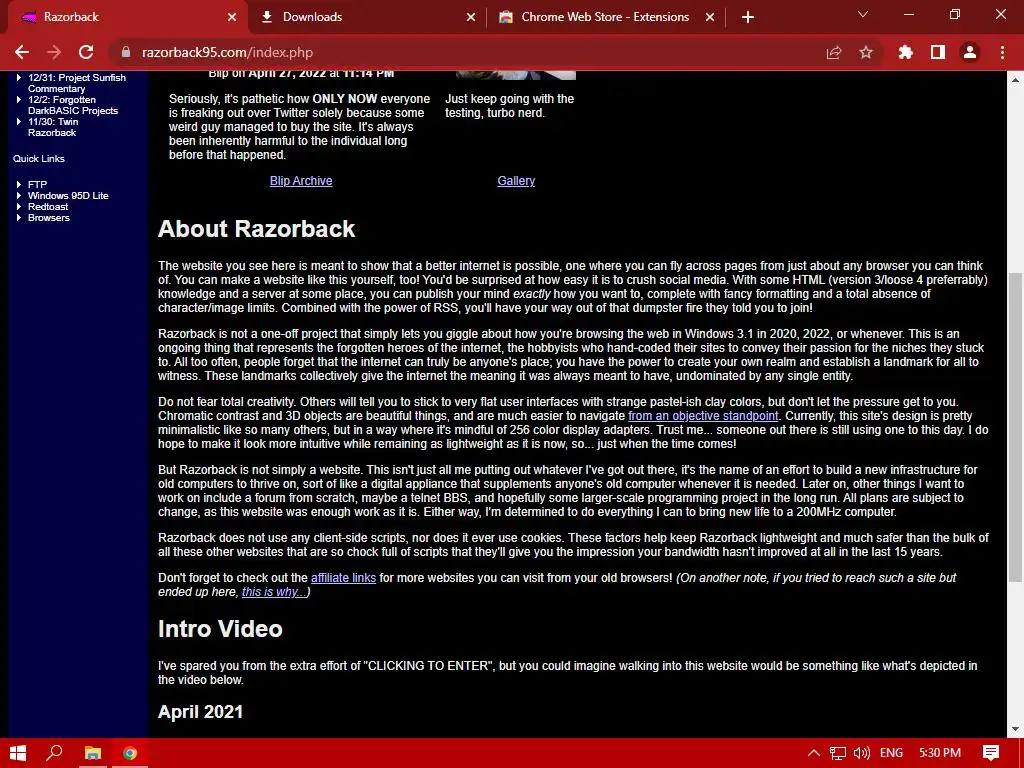Screen dimensions: 1024x768
Task: Click the scrollbar down arrow
Action: pyautogui.click(x=1015, y=729)
